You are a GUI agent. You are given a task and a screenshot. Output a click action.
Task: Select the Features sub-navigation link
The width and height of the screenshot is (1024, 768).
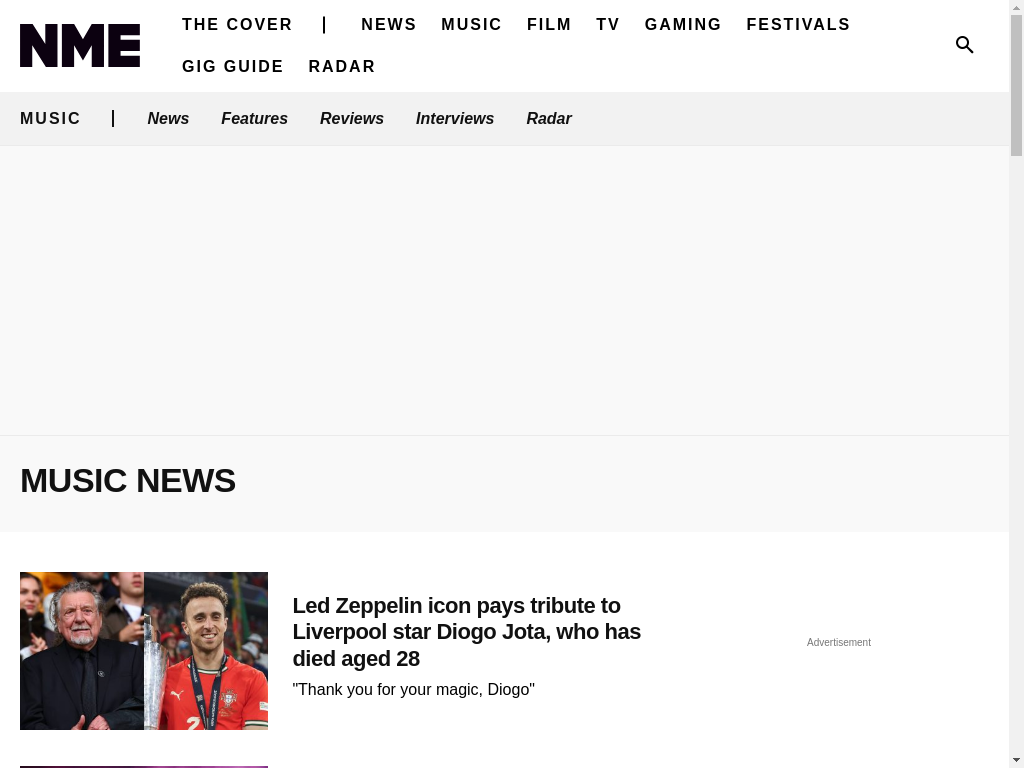254,118
